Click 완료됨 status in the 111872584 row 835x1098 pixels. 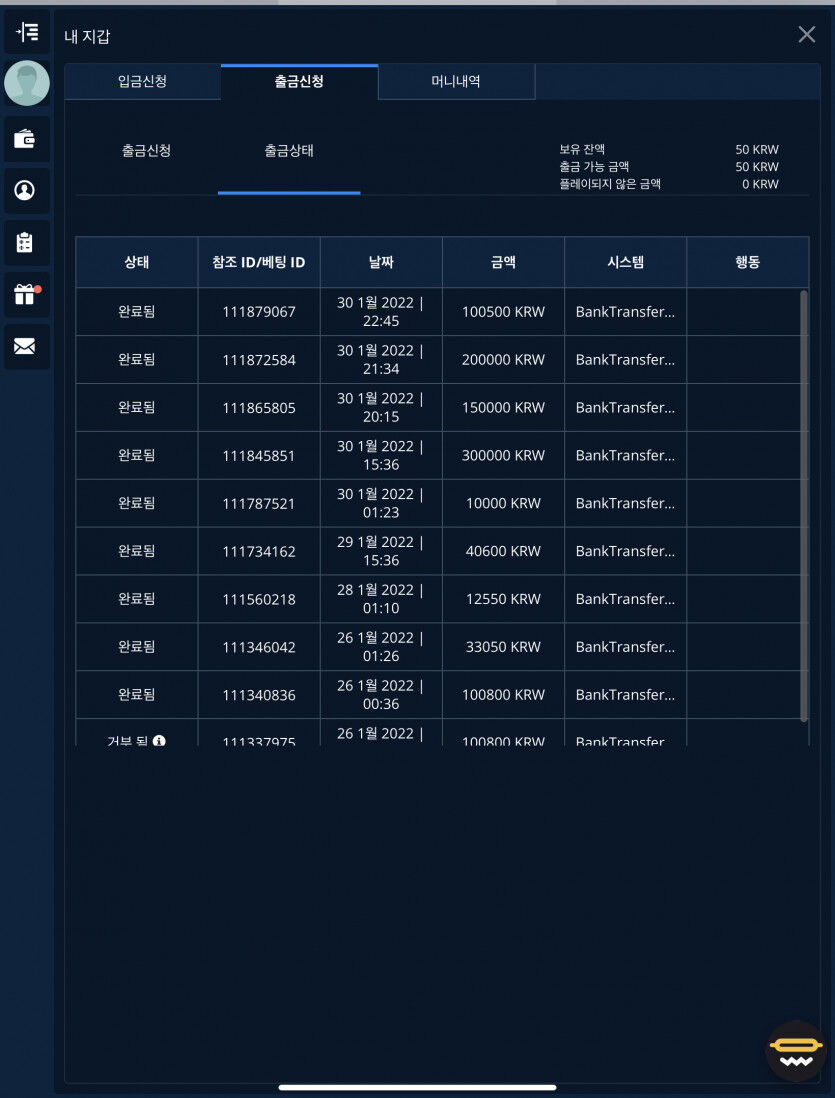pos(137,360)
